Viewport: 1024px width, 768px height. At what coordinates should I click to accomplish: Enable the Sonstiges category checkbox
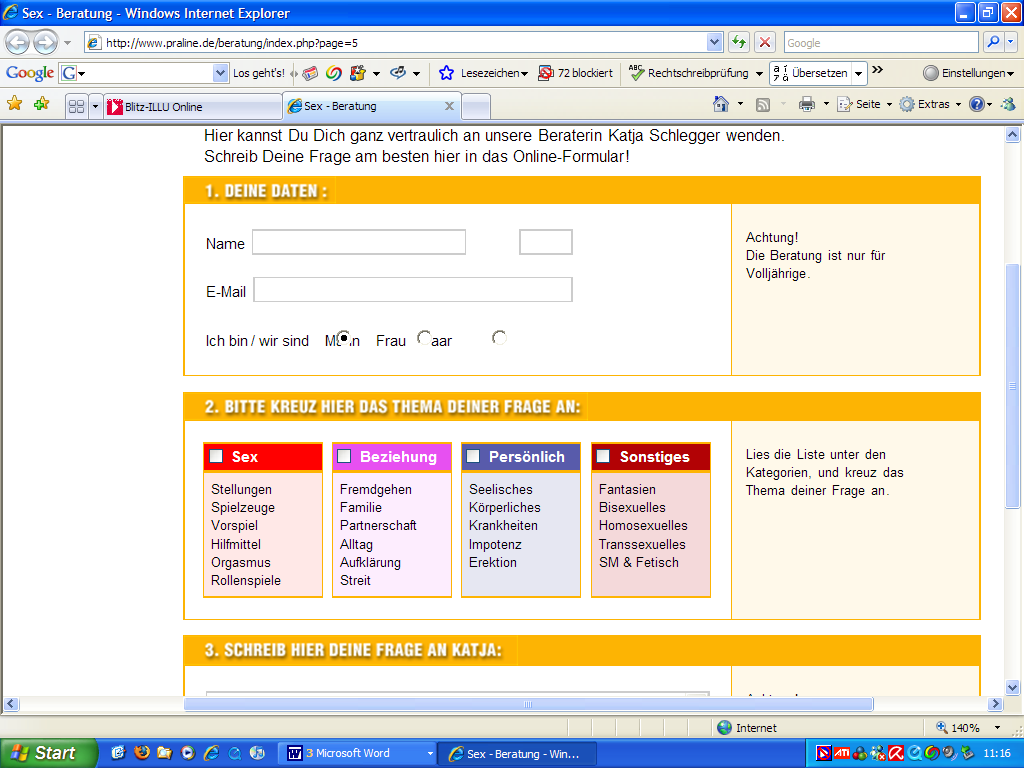(x=603, y=456)
